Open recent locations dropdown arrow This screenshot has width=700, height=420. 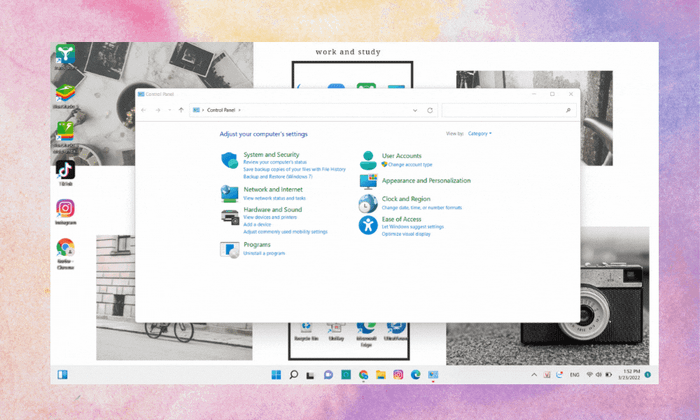pos(170,110)
